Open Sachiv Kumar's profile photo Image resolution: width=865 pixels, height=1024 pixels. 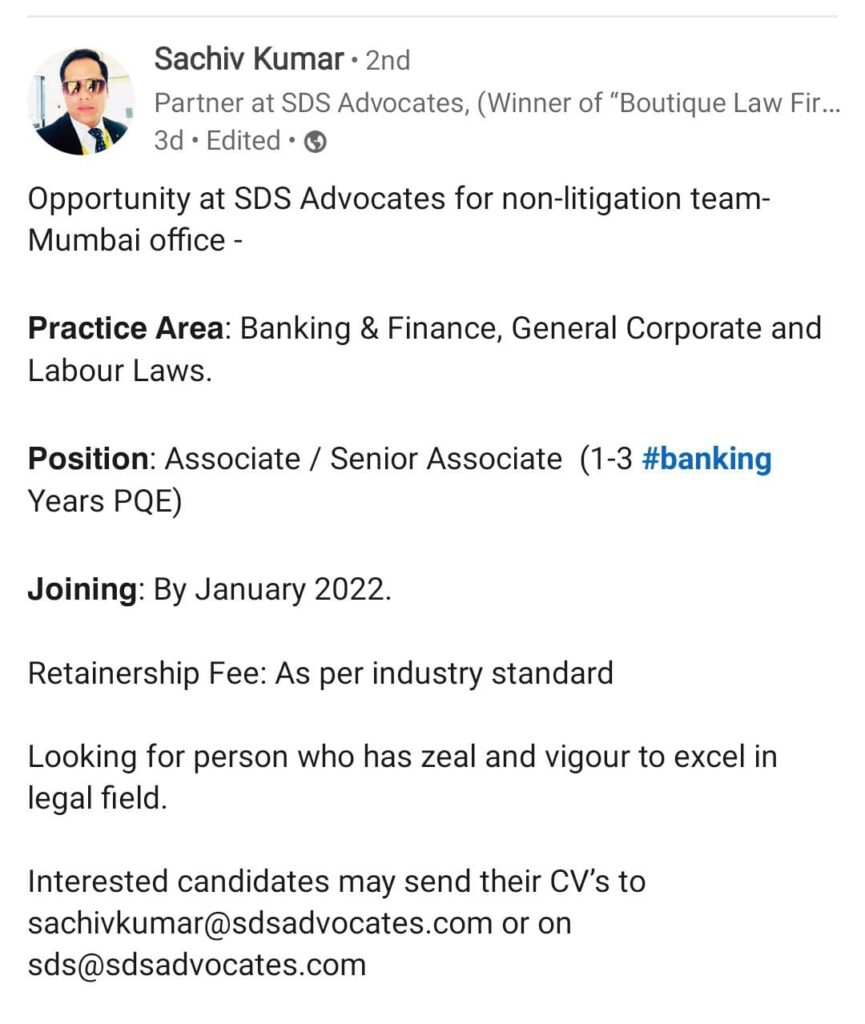(82, 101)
